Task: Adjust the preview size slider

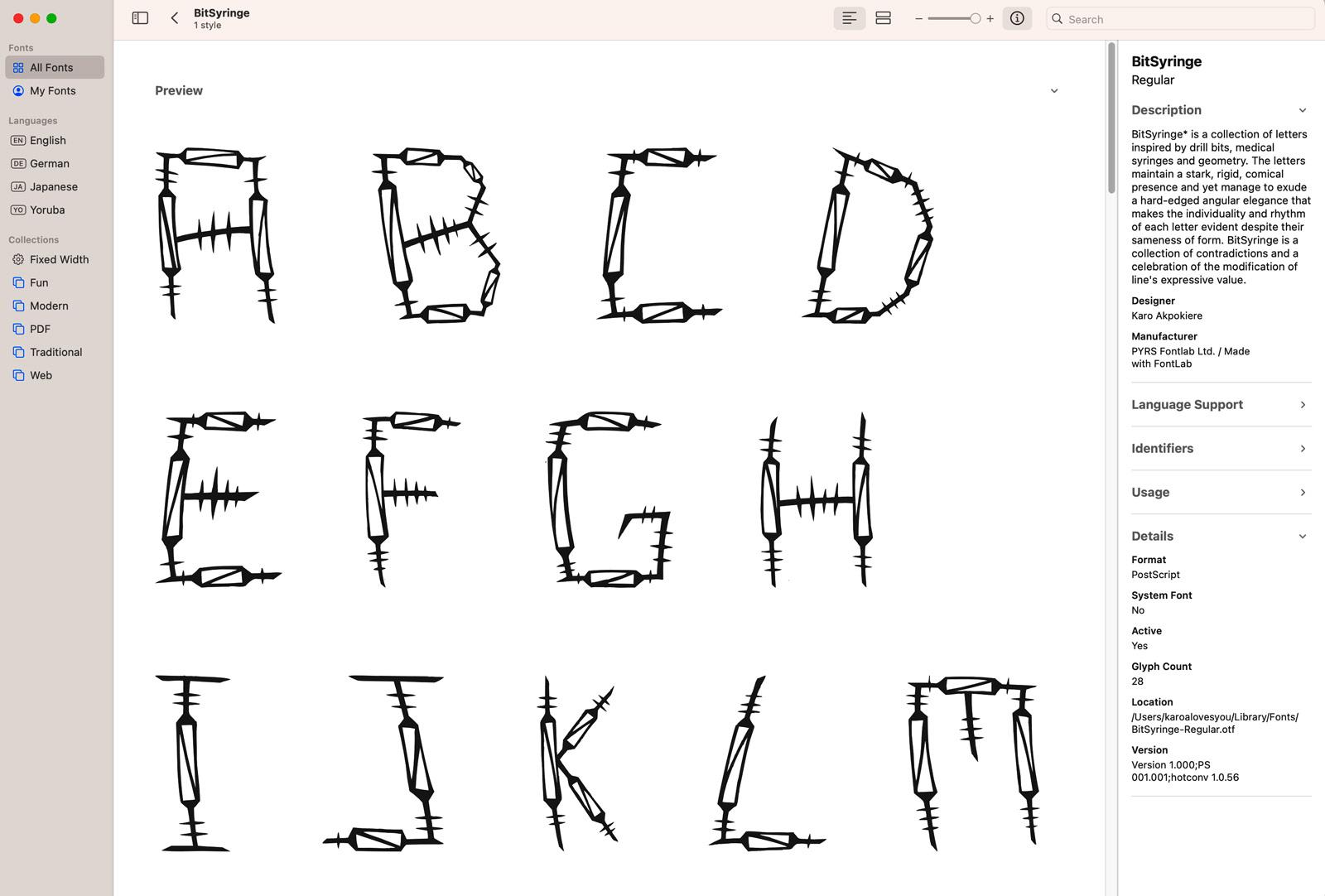Action: [x=954, y=19]
